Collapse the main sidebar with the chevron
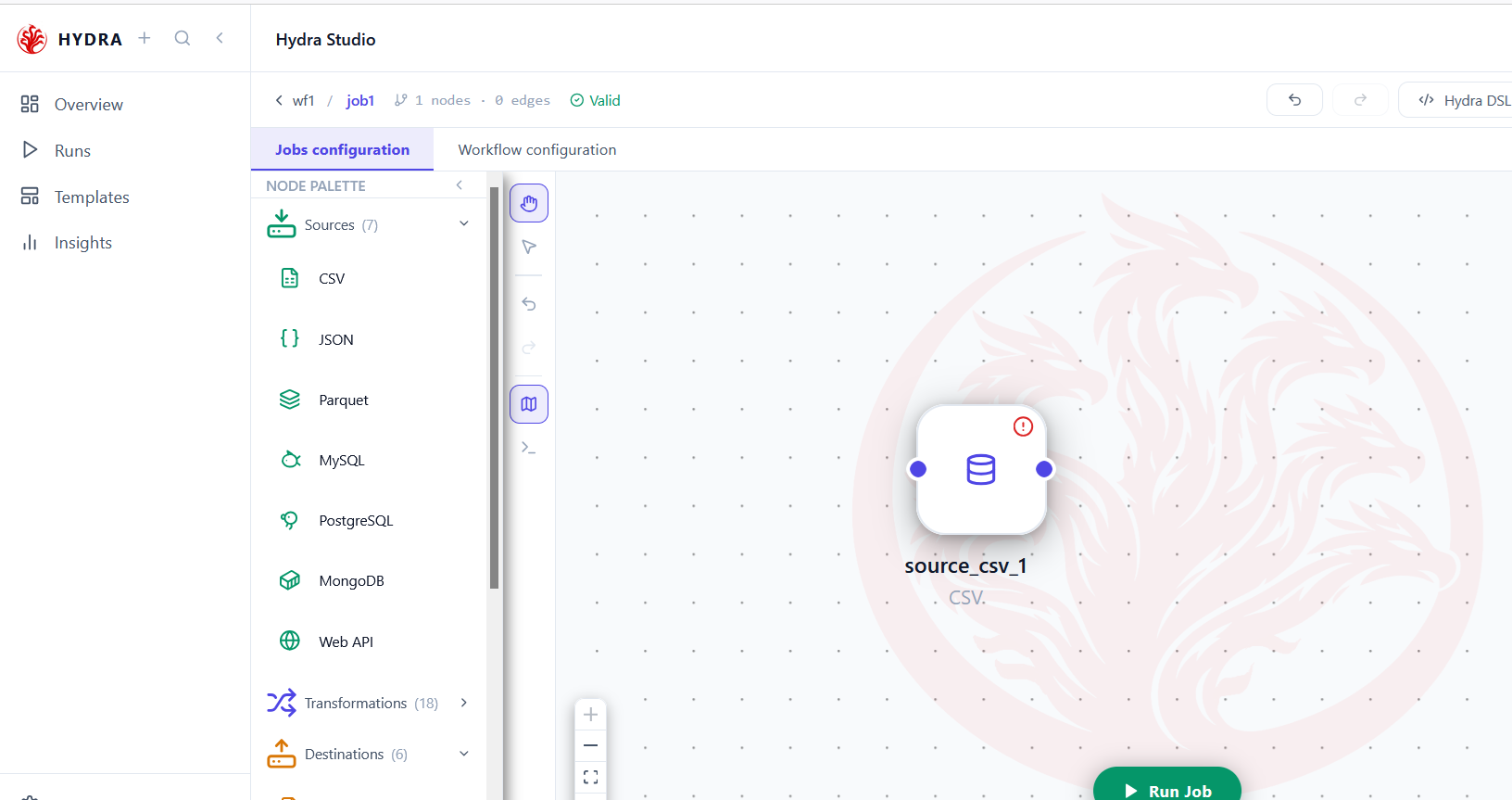The width and height of the screenshot is (1512, 800). point(220,38)
